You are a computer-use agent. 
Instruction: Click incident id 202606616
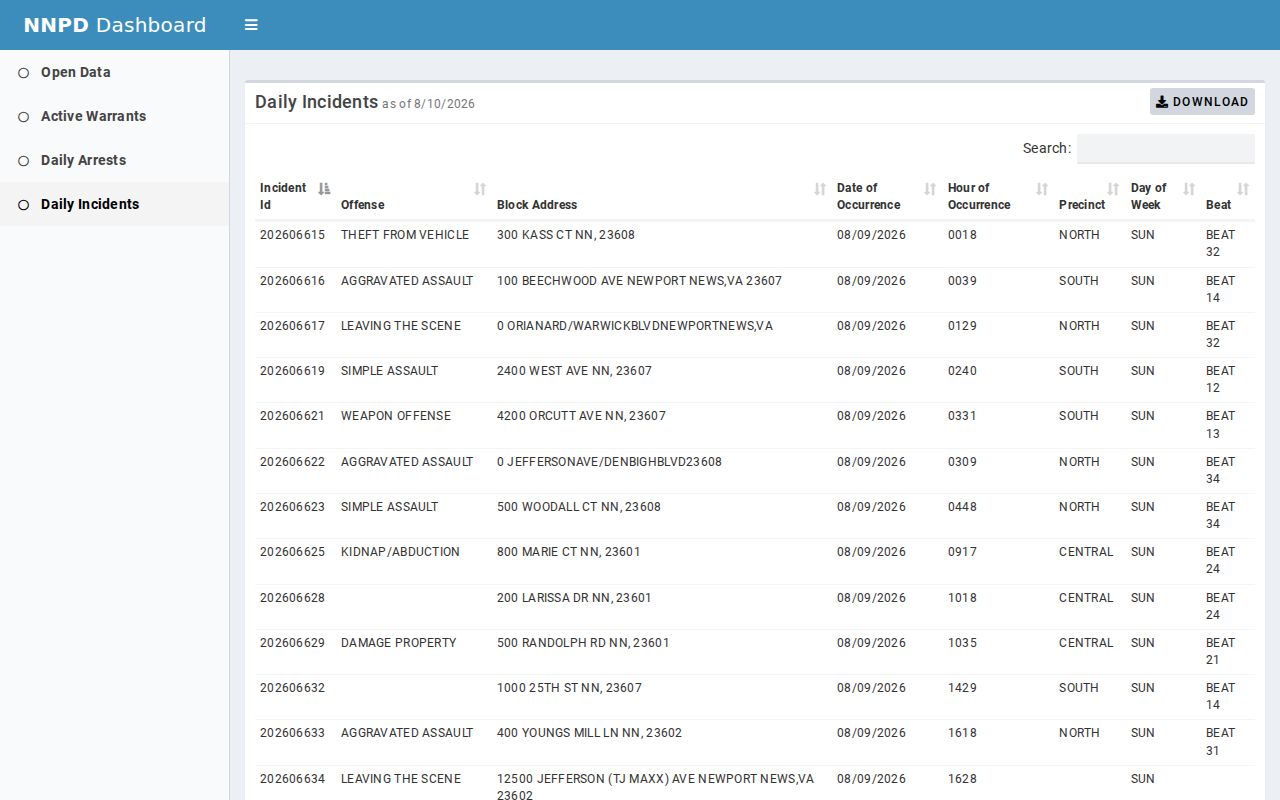tap(292, 281)
